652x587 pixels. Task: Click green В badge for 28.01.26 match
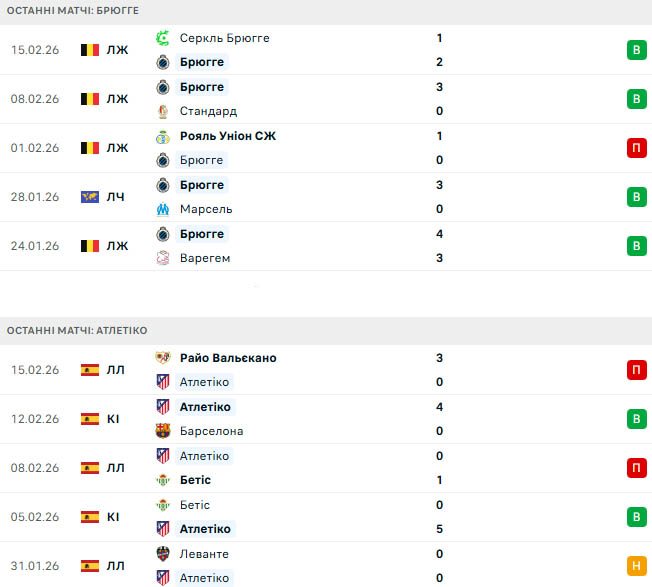point(636,197)
